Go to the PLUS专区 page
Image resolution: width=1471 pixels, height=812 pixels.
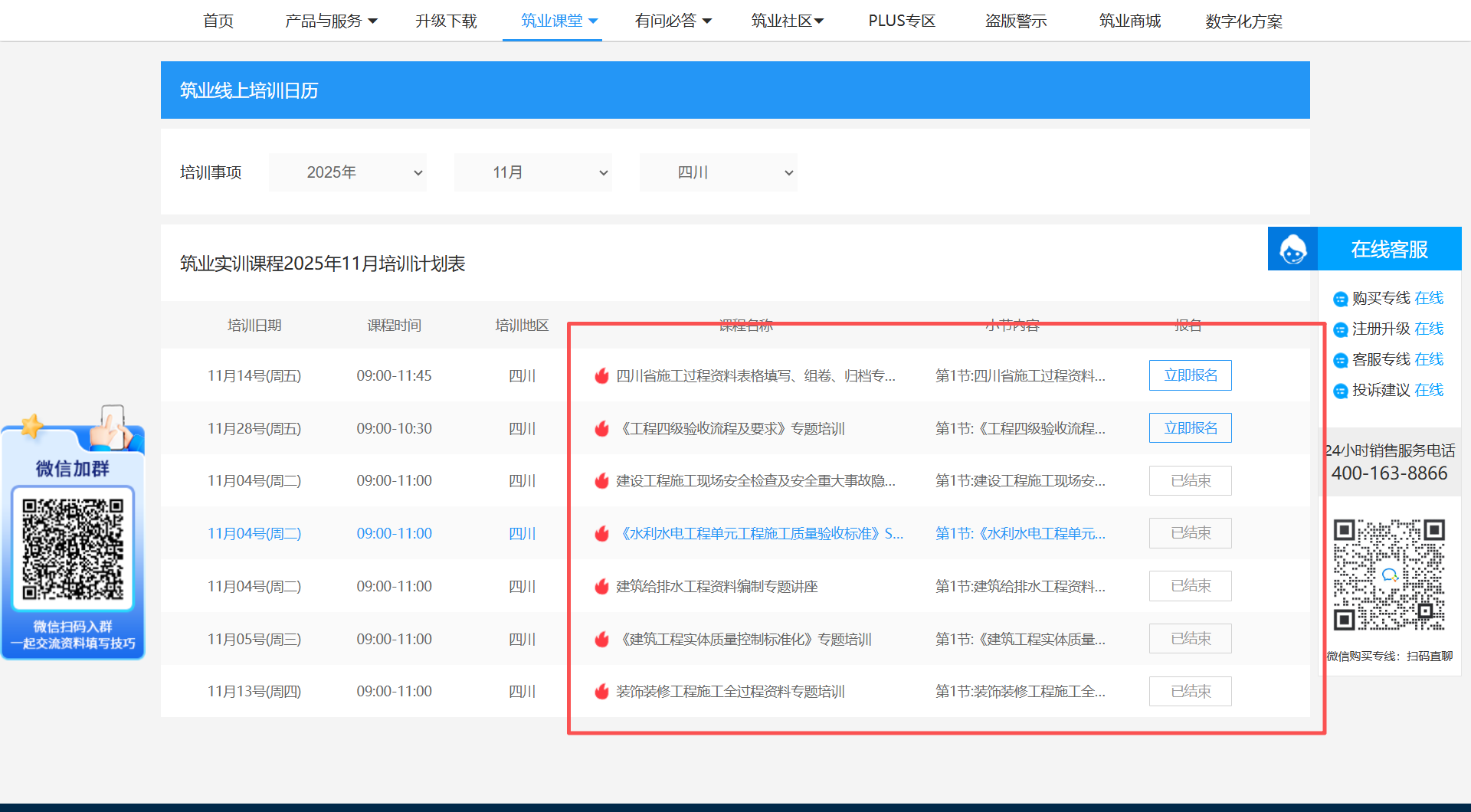902,21
